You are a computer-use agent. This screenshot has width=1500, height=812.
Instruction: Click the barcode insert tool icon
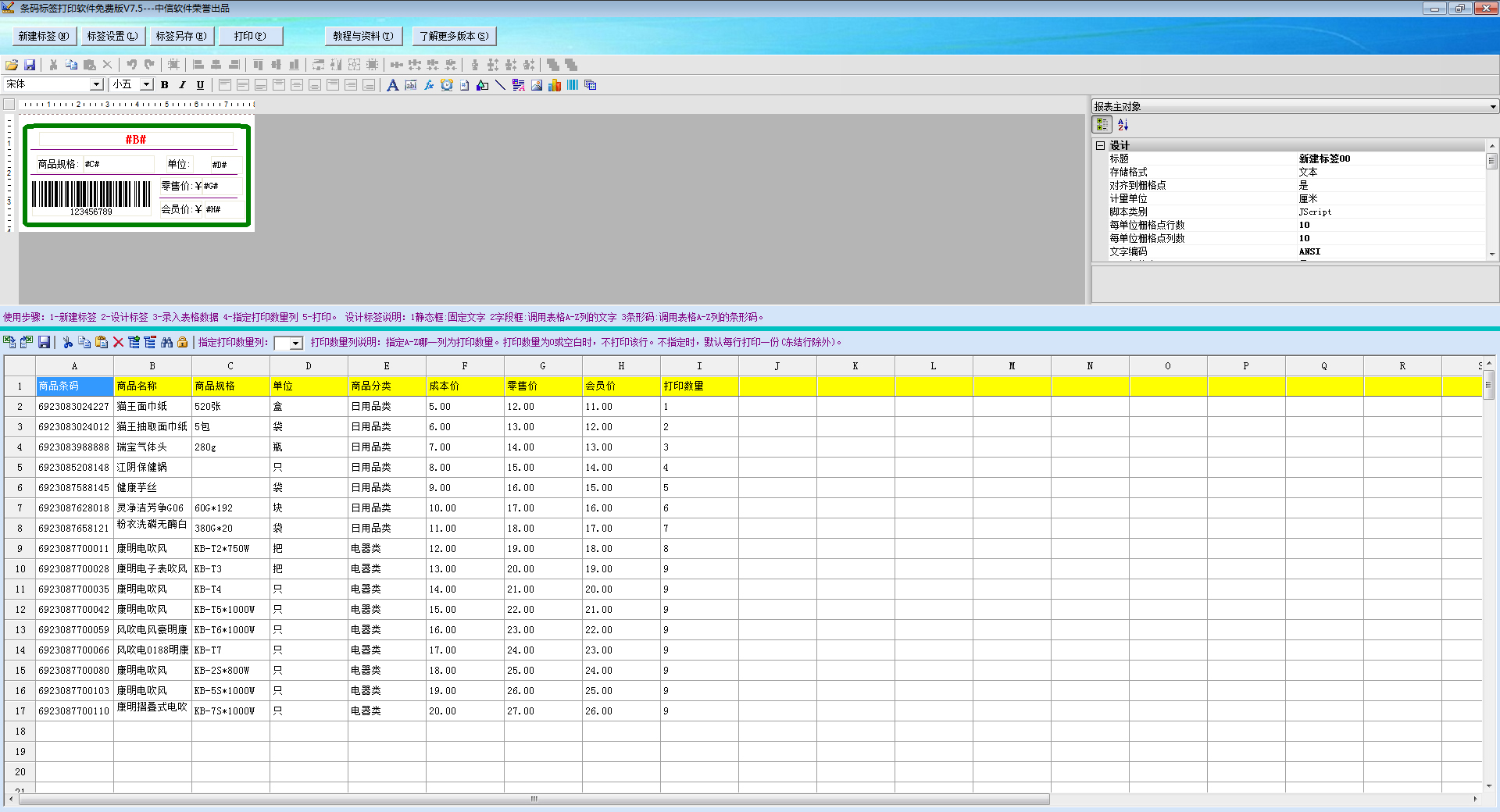(573, 85)
